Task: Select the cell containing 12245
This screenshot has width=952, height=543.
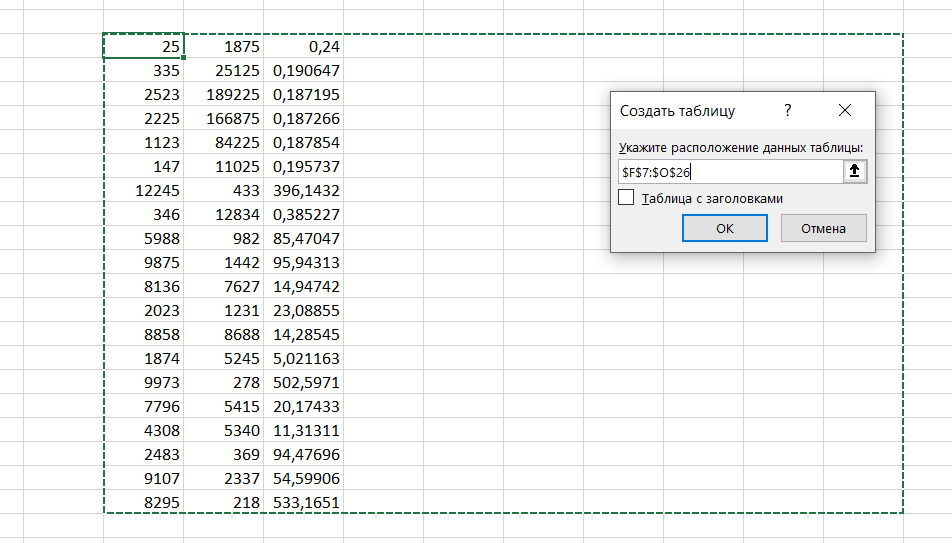Action: click(144, 190)
